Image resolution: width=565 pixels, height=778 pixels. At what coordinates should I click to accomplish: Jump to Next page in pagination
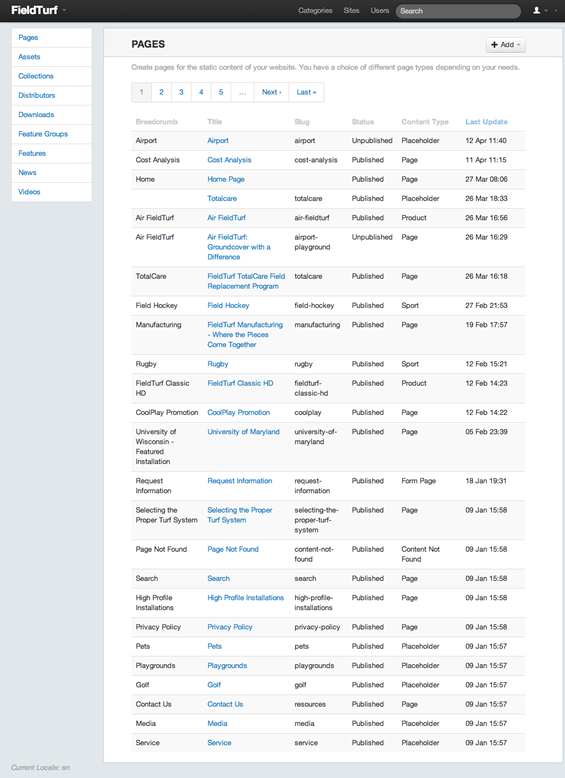coord(271,92)
